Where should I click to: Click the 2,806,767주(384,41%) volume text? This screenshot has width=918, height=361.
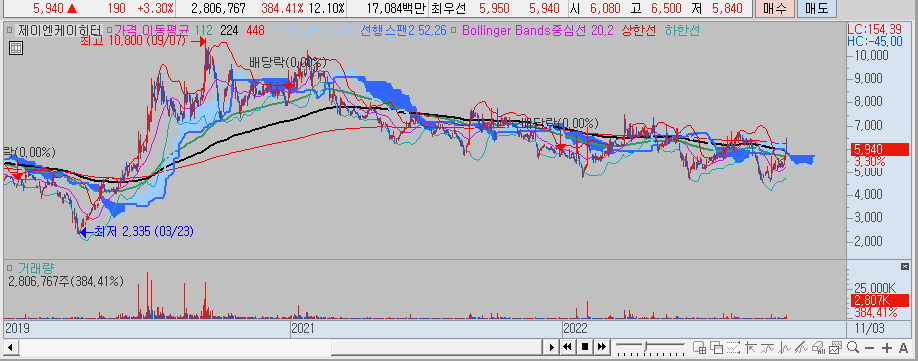click(x=66, y=281)
